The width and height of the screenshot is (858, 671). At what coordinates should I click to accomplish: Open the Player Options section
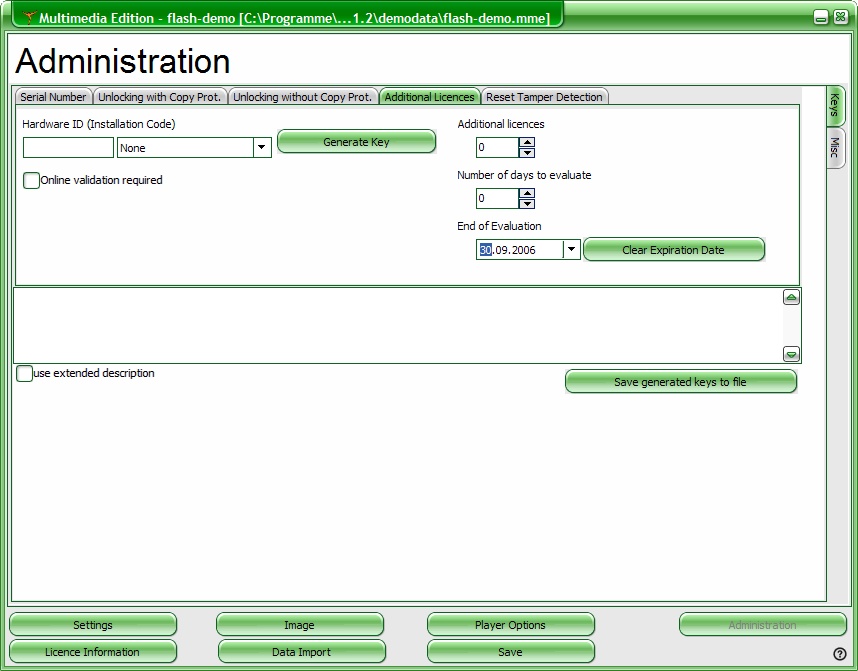click(x=510, y=625)
